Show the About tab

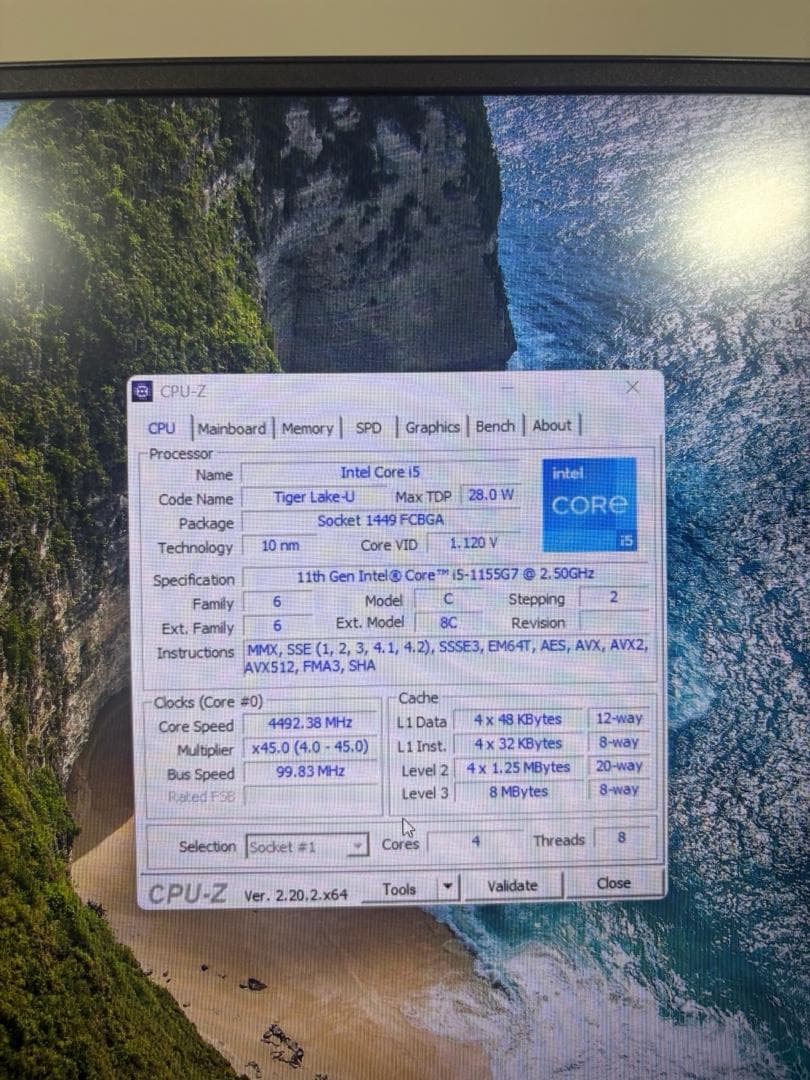click(x=552, y=426)
